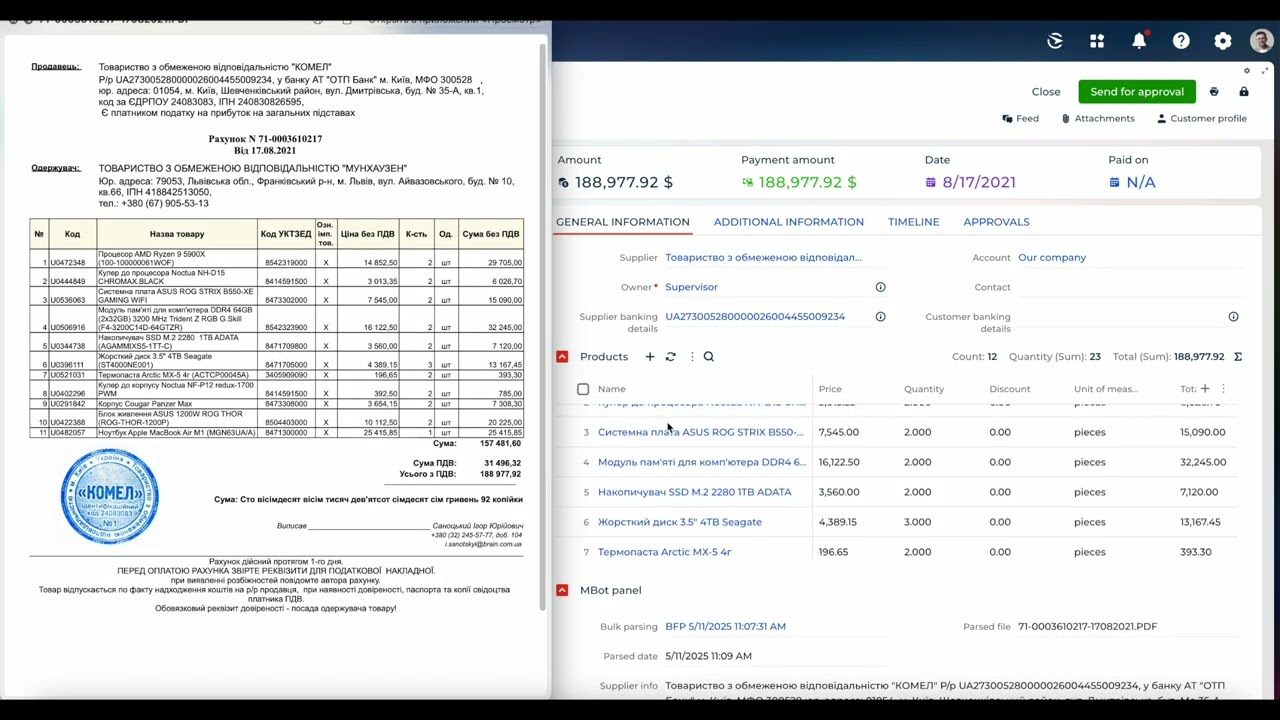The image size is (1280, 720).
Task: Add a column with header plus icon
Action: (1205, 389)
